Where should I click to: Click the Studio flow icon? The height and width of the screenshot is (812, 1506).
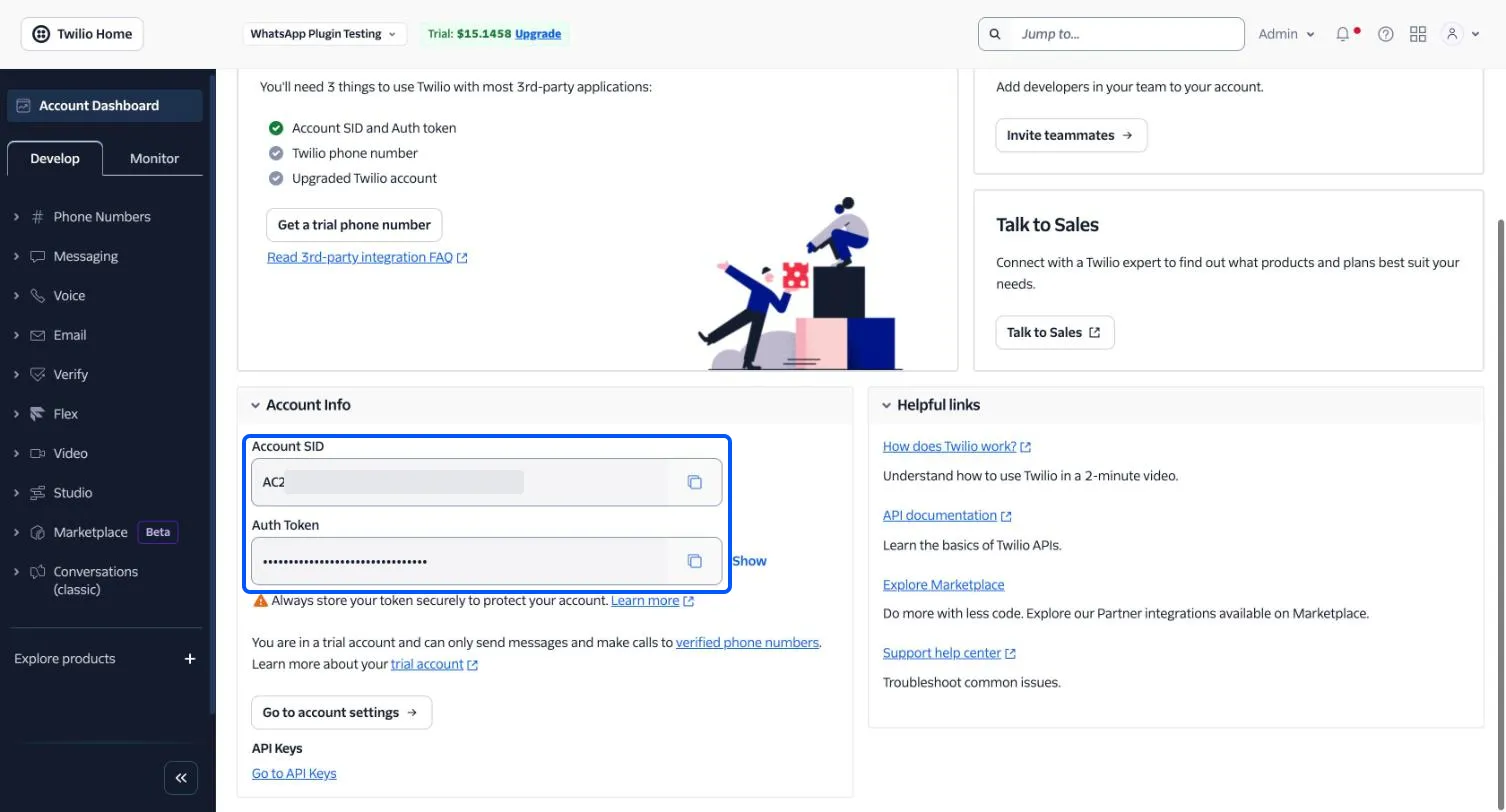(38, 493)
